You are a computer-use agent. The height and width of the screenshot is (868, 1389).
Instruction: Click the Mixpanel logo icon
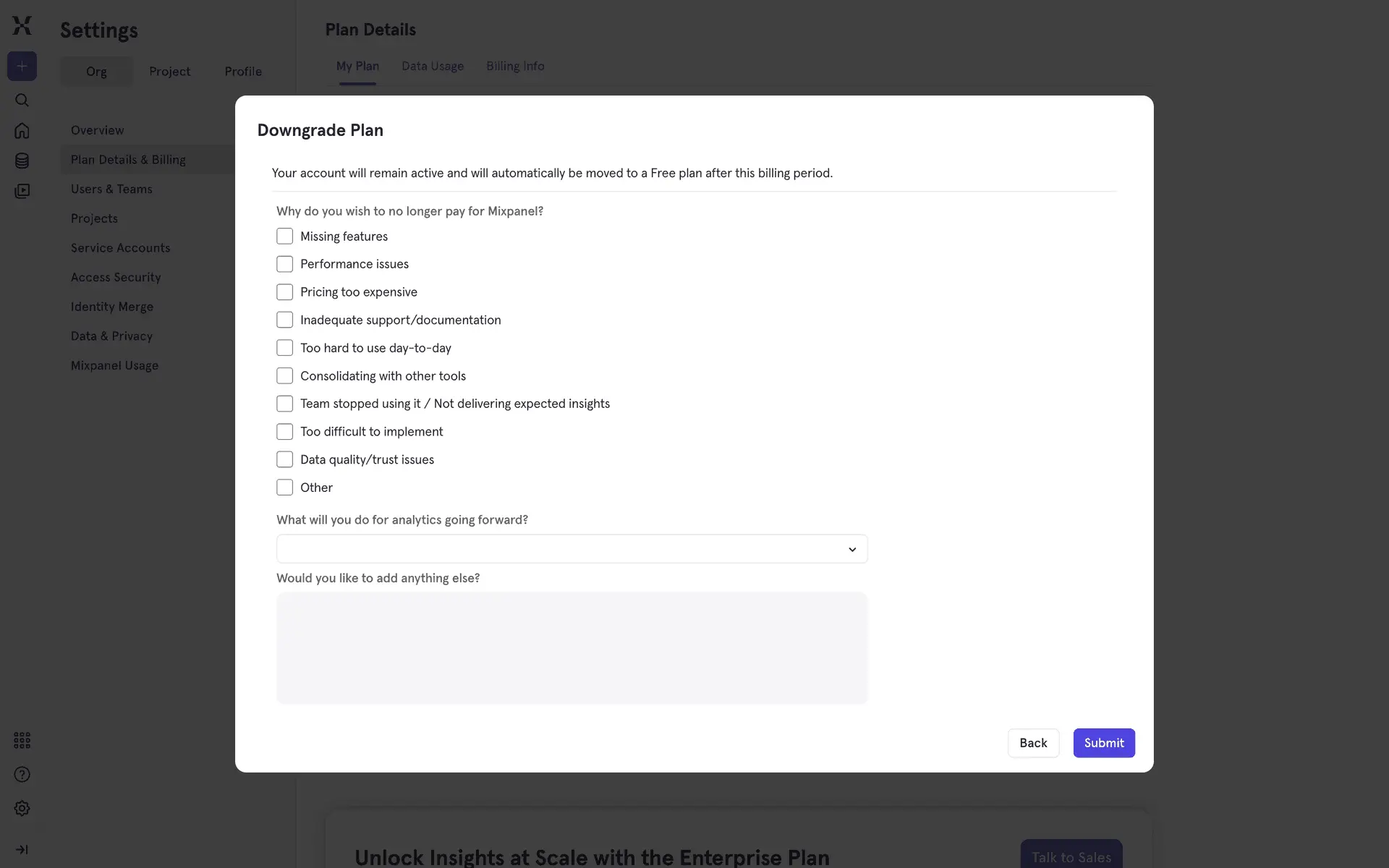[22, 25]
